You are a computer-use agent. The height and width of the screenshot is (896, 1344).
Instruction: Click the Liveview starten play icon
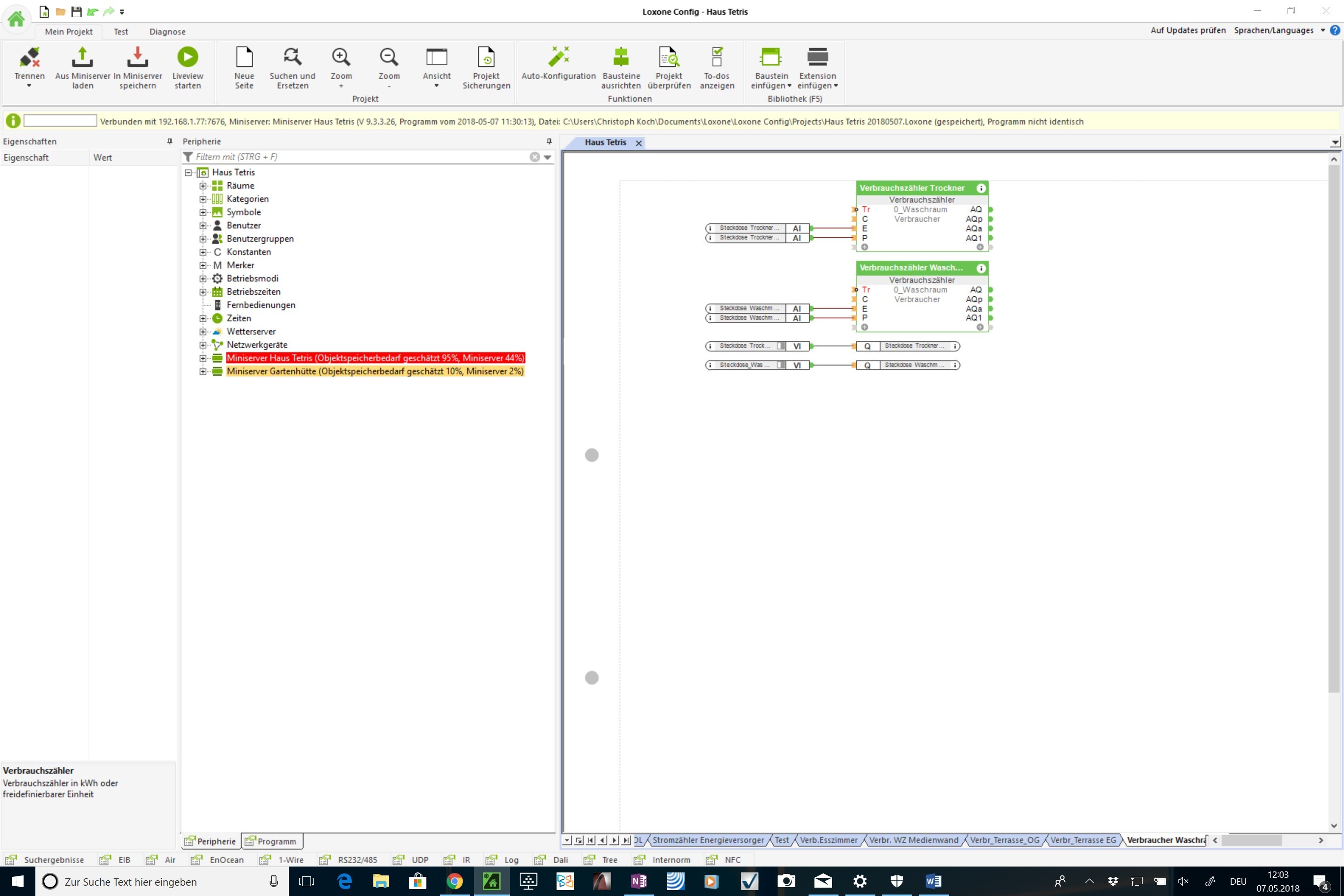[188, 57]
